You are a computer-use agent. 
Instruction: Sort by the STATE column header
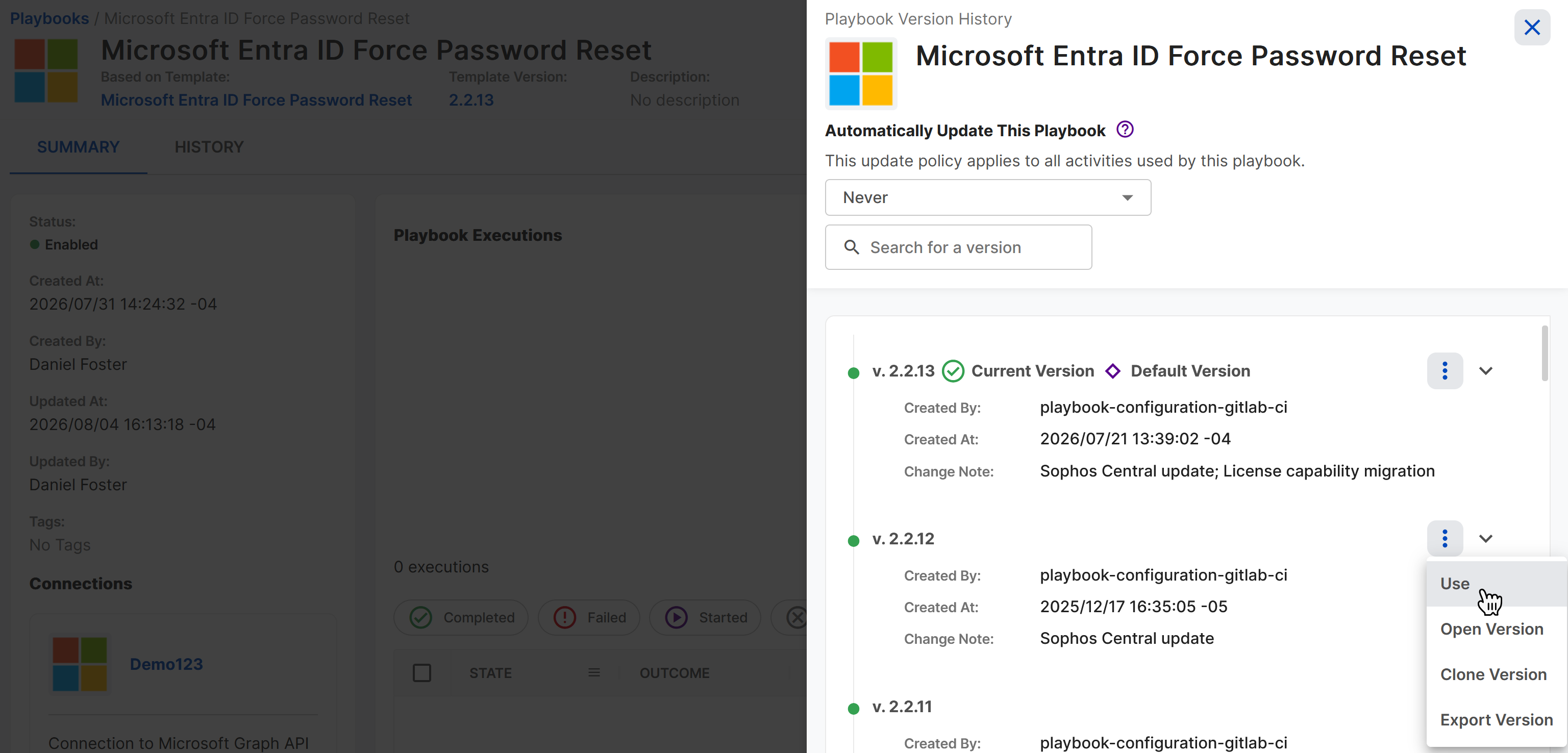pos(490,672)
